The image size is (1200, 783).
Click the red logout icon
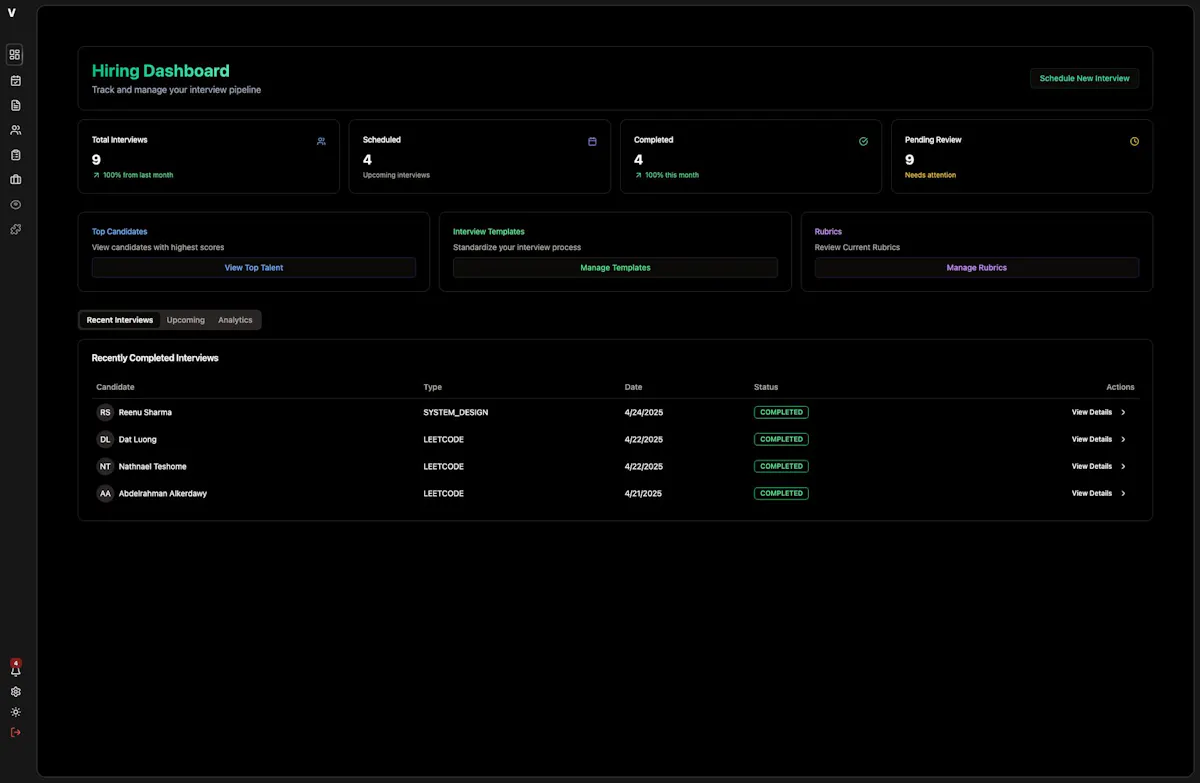pos(15,732)
